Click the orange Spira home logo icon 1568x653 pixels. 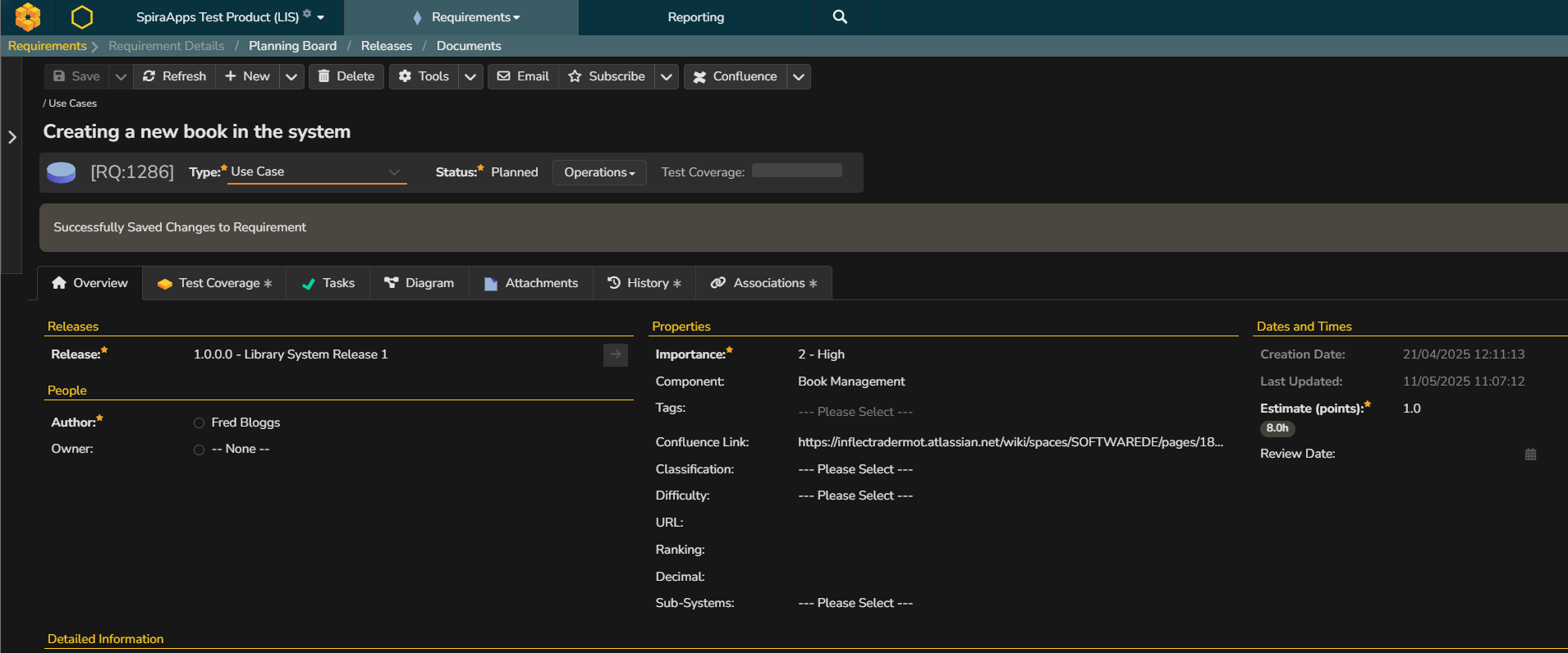pyautogui.click(x=28, y=16)
